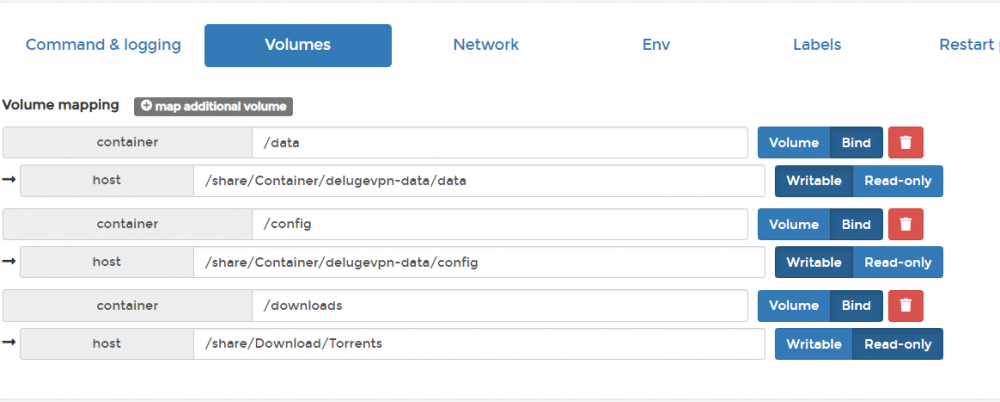Screen dimensions: 1000x402
Task: Open the Command & logging tab
Action: pos(103,45)
